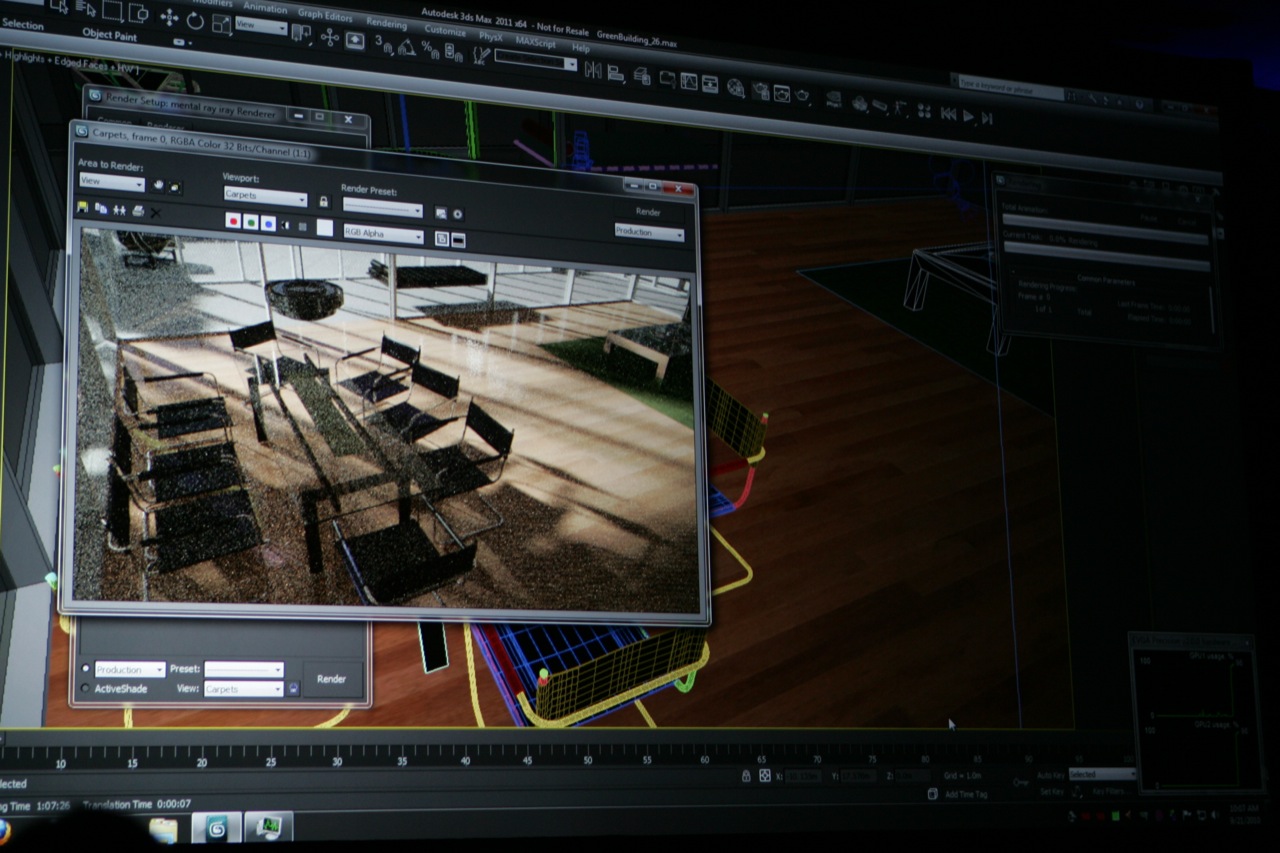Save the rendered image using the disk icon
Viewport: 1280px width, 853px height.
tap(82, 207)
